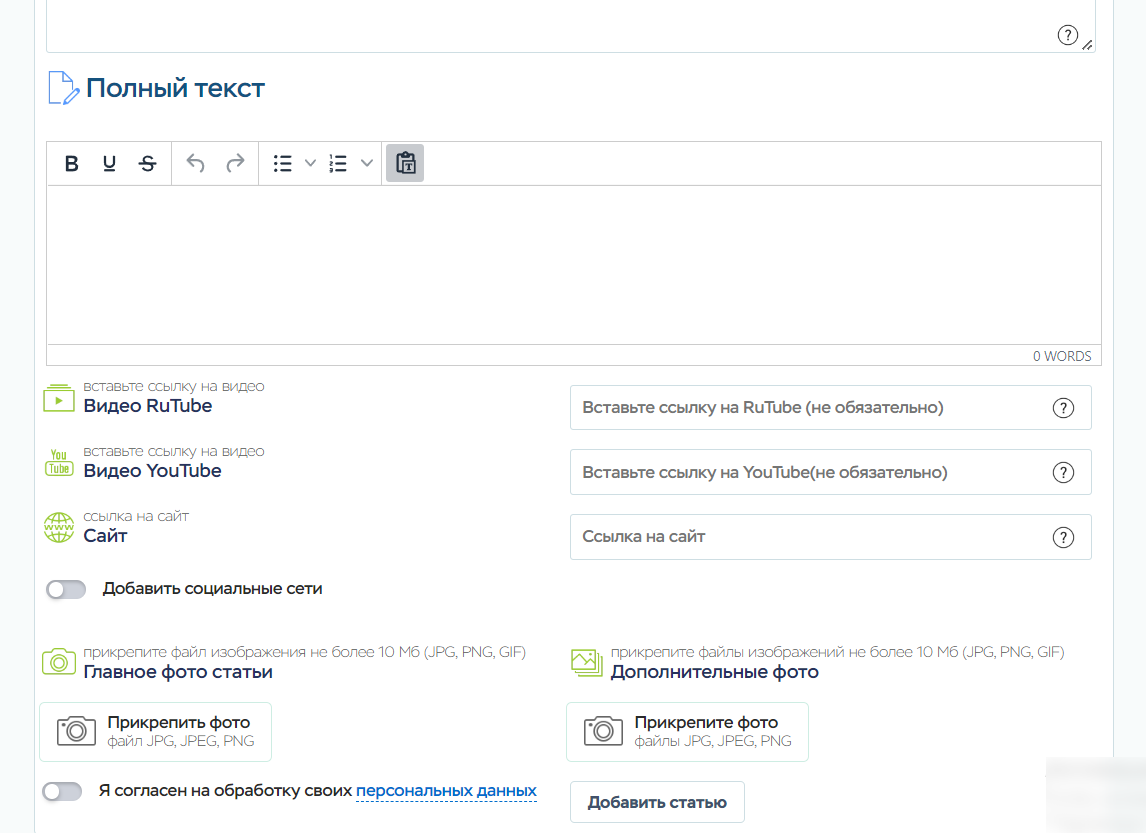This screenshot has width=1146, height=833.
Task: Insert a bulleted list
Action: pos(283,164)
